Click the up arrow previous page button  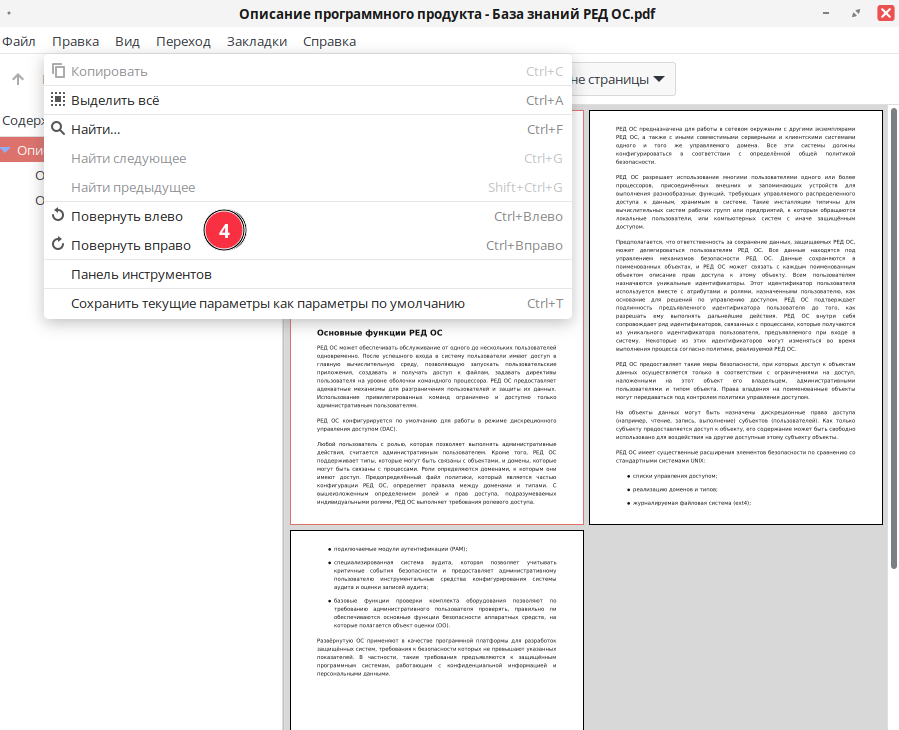coord(18,79)
